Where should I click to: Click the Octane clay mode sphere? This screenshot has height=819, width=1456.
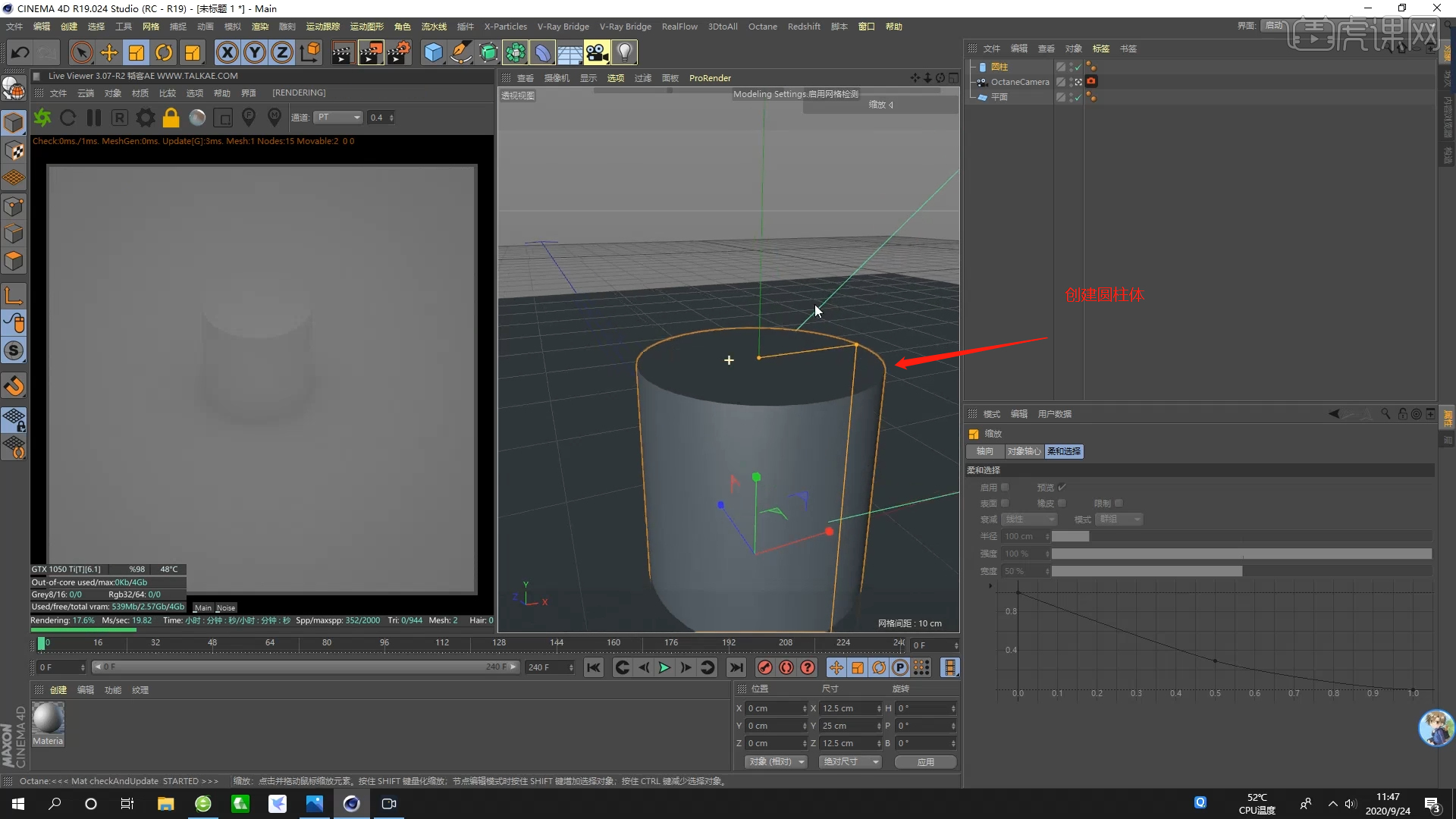[x=197, y=118]
